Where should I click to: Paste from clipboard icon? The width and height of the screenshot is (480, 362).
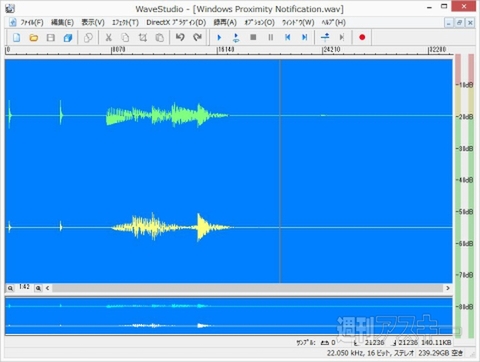(160, 37)
